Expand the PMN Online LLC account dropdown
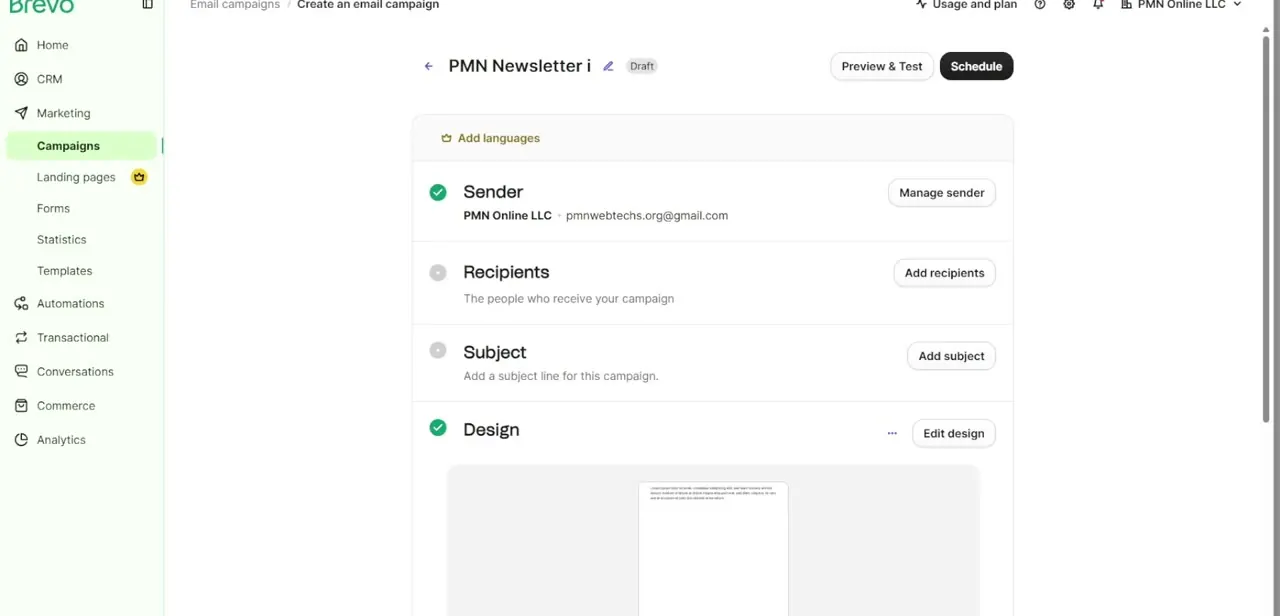This screenshot has height=616, width=1280. coord(1181,5)
